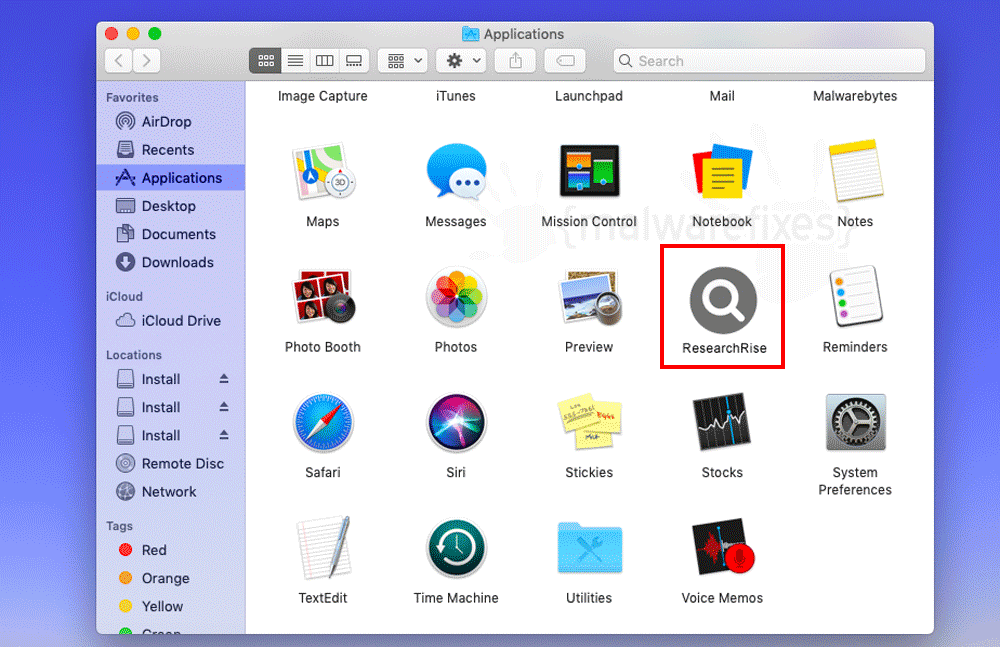Select the Reminders app icon
The height and width of the screenshot is (647, 1000).
(855, 296)
